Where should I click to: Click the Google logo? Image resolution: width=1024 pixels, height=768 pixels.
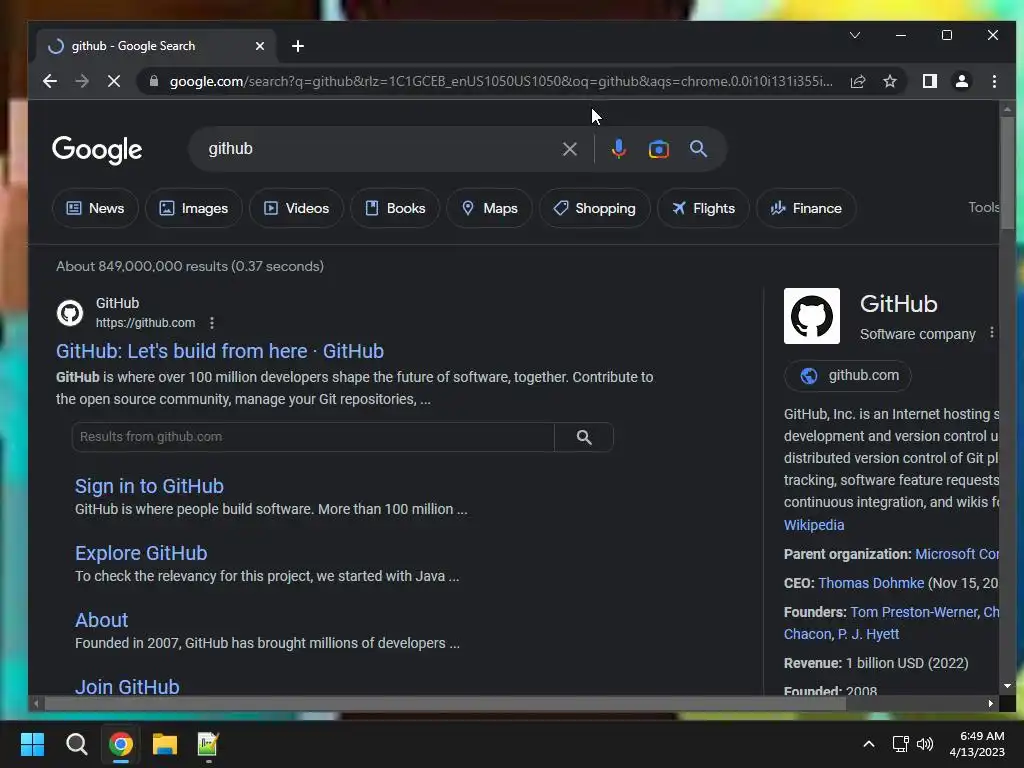click(x=97, y=150)
